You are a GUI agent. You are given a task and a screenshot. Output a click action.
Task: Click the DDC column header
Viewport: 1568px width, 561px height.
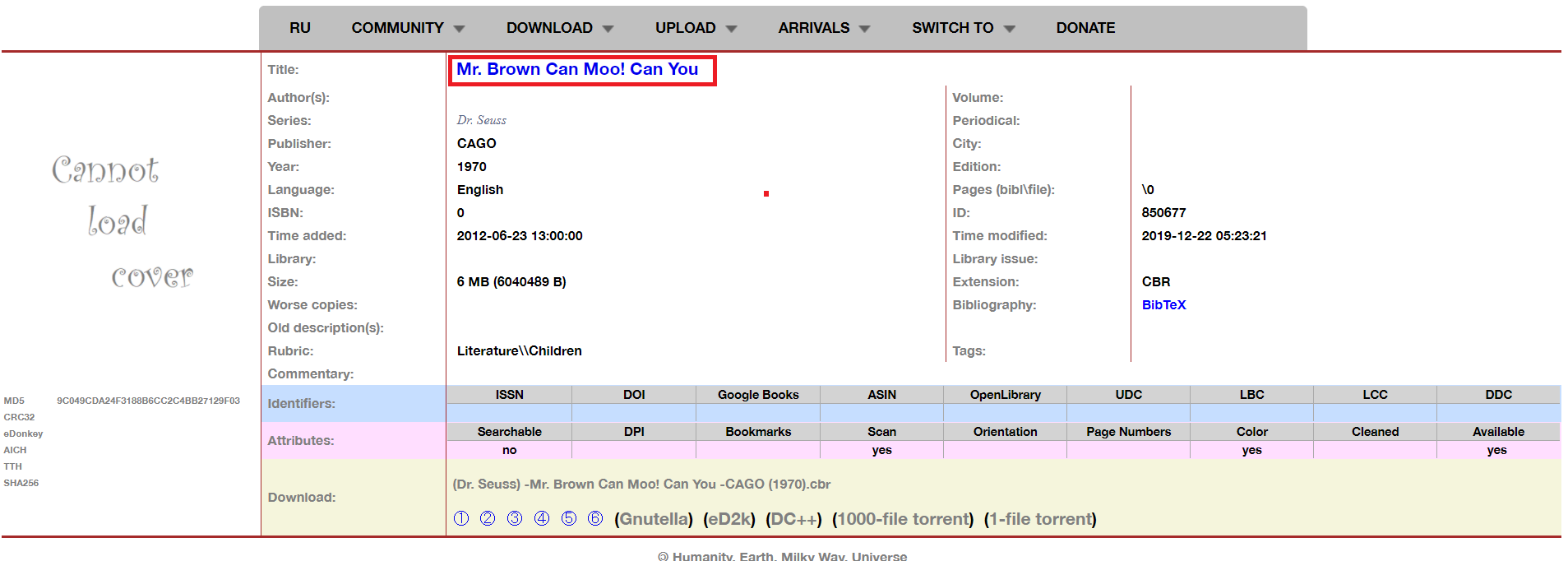[x=1499, y=395]
